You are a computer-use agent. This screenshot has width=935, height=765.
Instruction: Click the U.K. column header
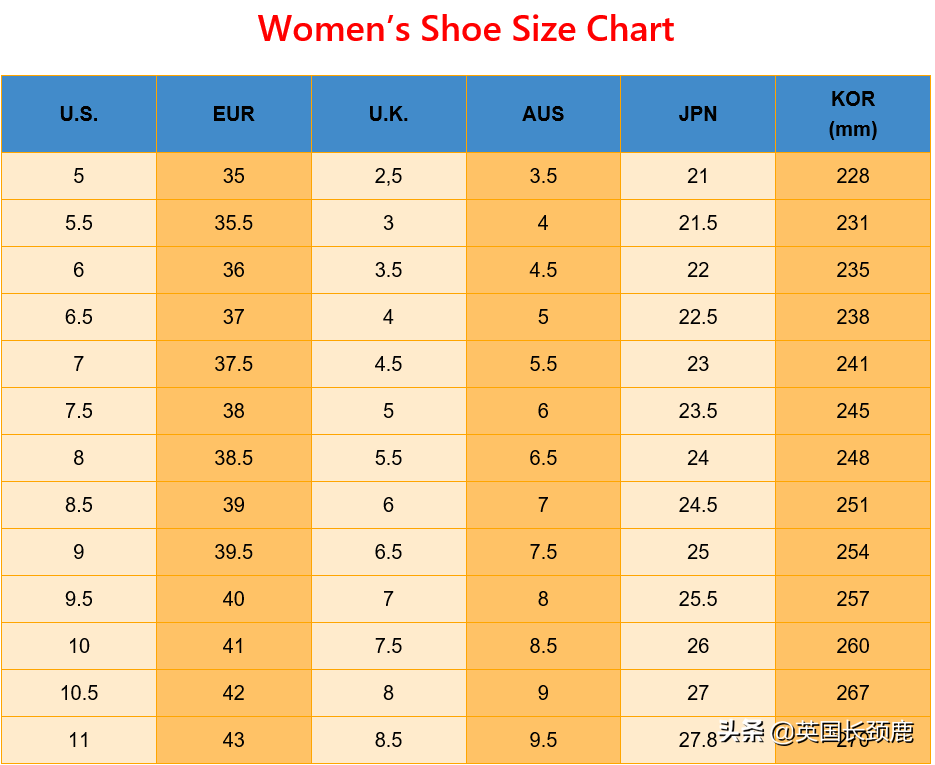tap(389, 114)
